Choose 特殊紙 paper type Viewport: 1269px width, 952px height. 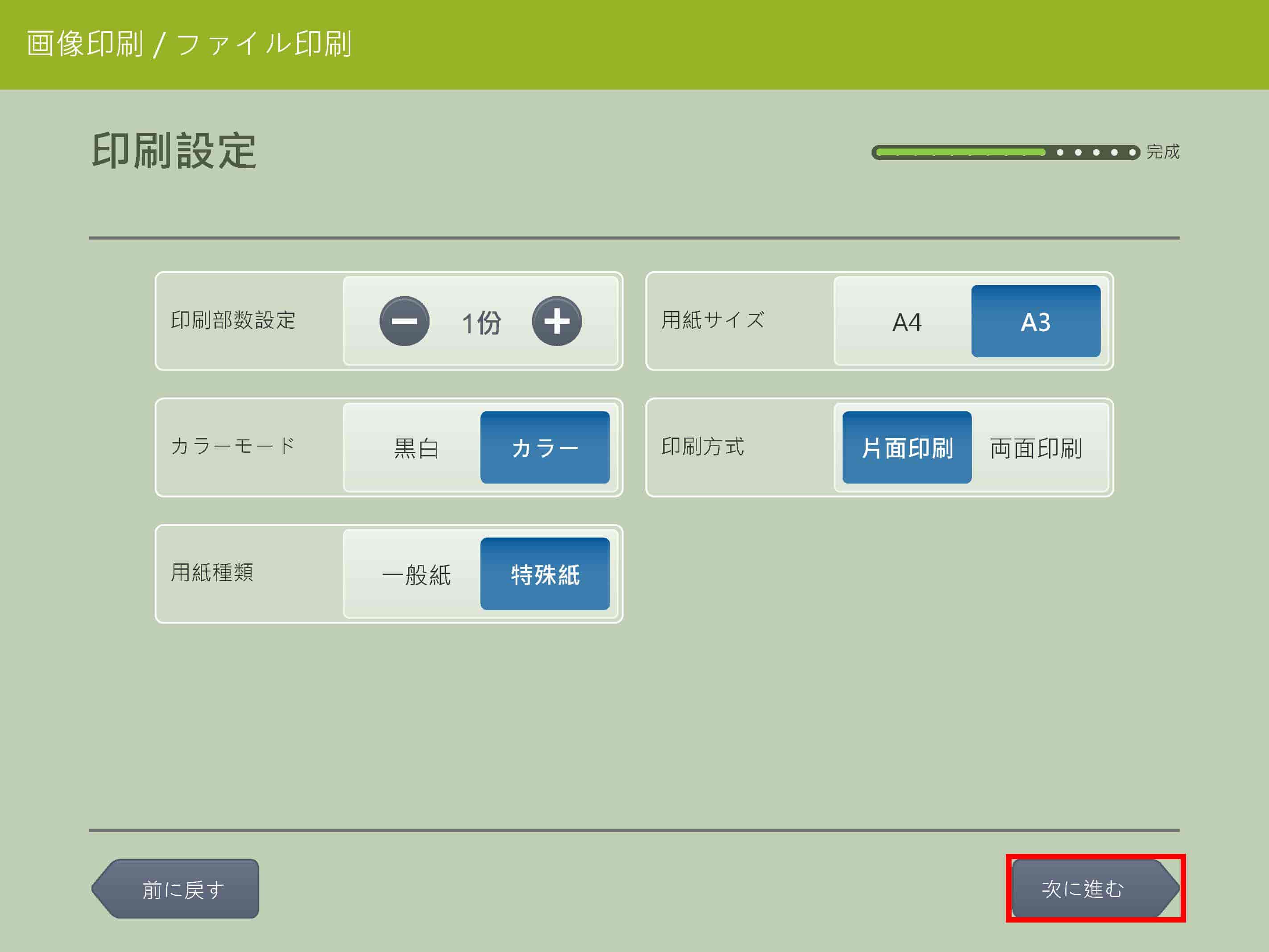click(x=545, y=574)
